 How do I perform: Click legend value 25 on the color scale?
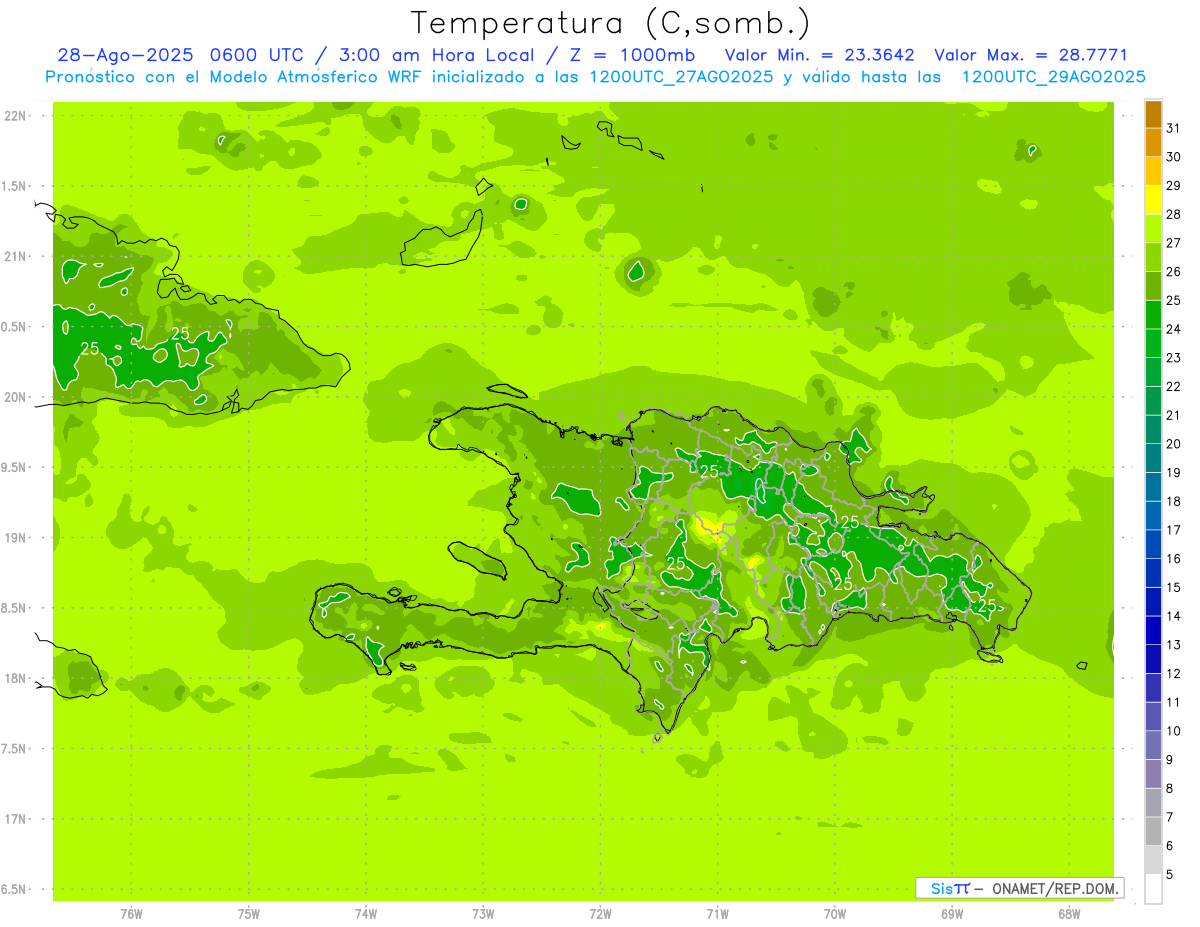click(1174, 300)
